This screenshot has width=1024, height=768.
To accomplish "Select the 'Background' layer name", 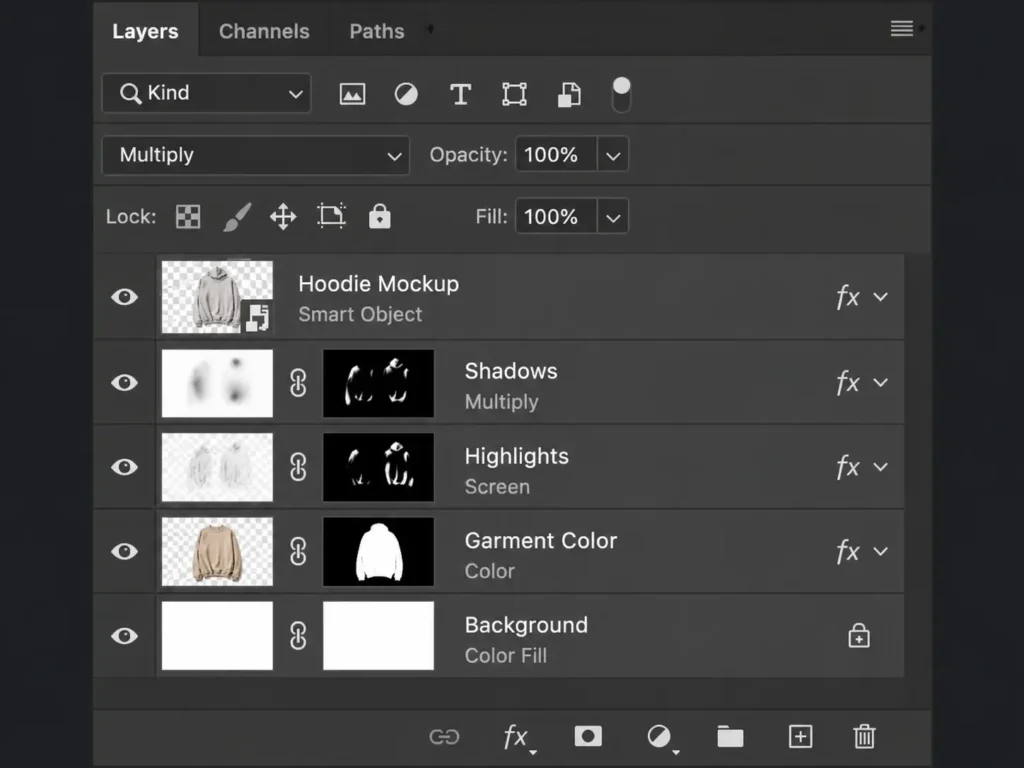I will click(x=526, y=625).
